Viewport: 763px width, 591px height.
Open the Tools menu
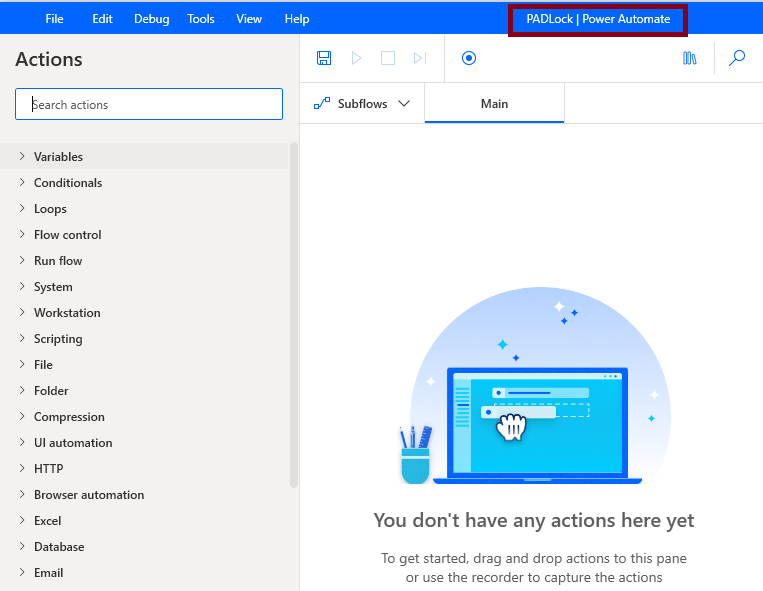[x=201, y=19]
